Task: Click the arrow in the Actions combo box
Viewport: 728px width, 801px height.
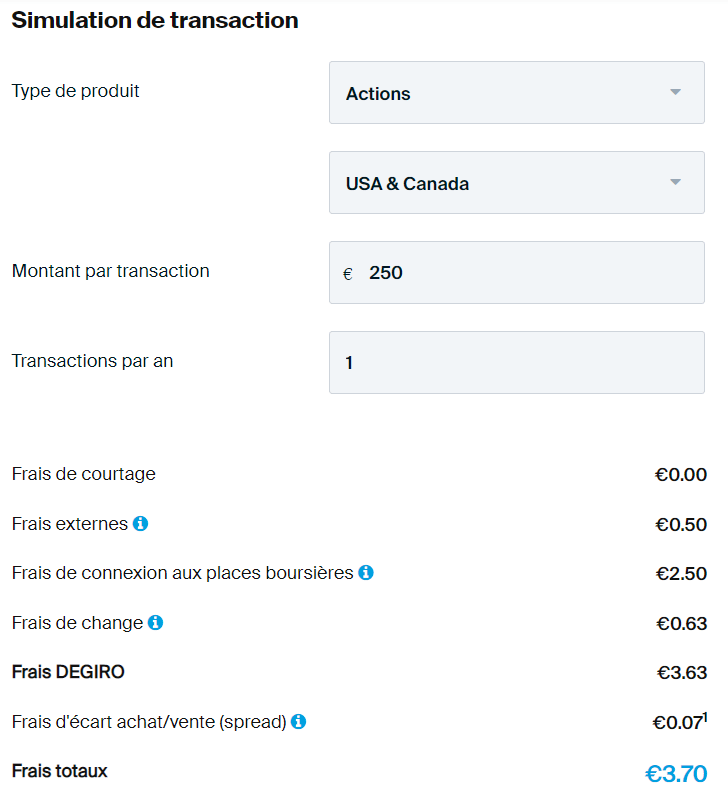Action: pyautogui.click(x=675, y=93)
